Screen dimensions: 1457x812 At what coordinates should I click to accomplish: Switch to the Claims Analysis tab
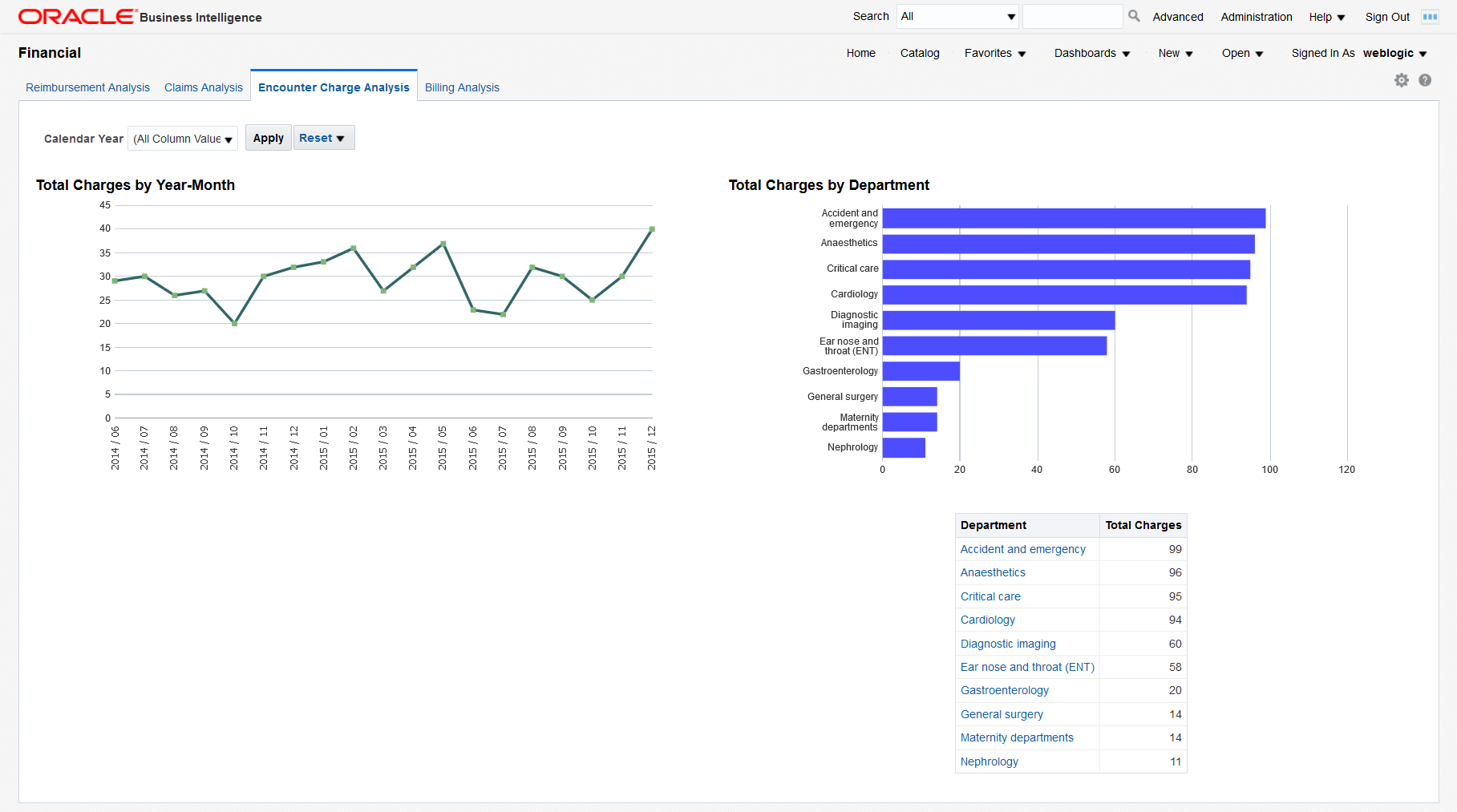pos(204,87)
